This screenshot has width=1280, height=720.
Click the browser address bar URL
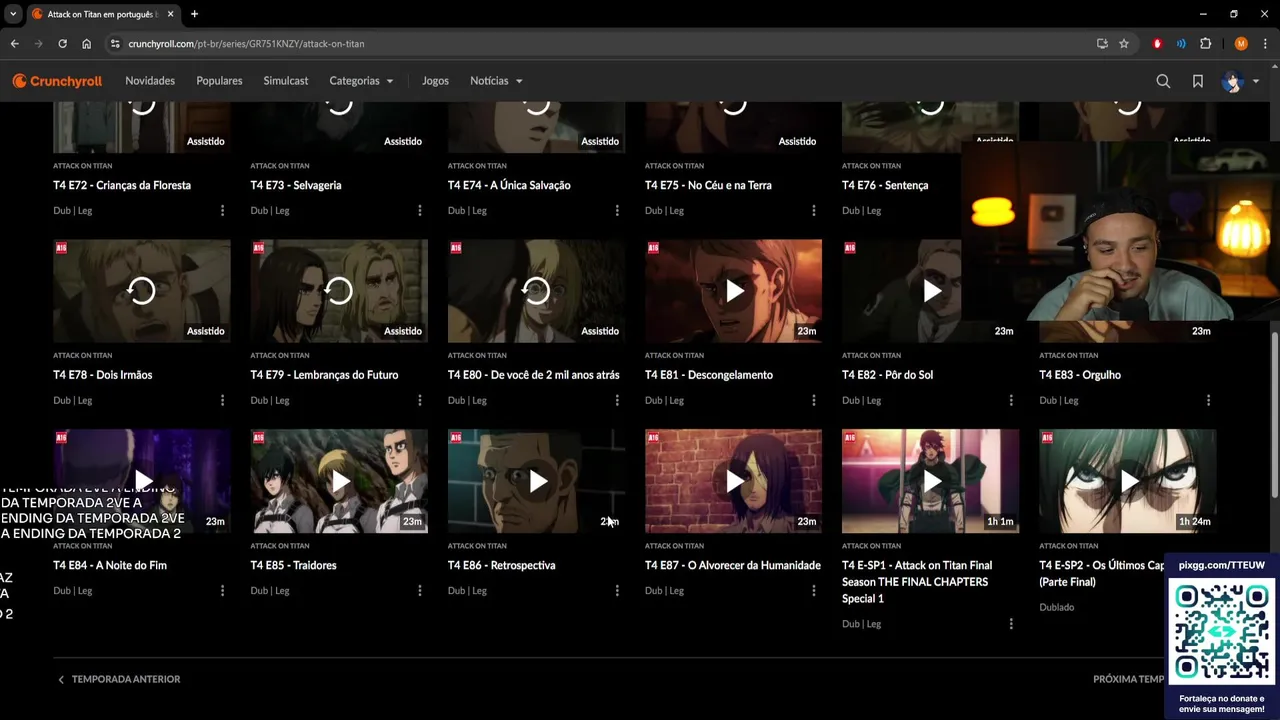pos(246,44)
